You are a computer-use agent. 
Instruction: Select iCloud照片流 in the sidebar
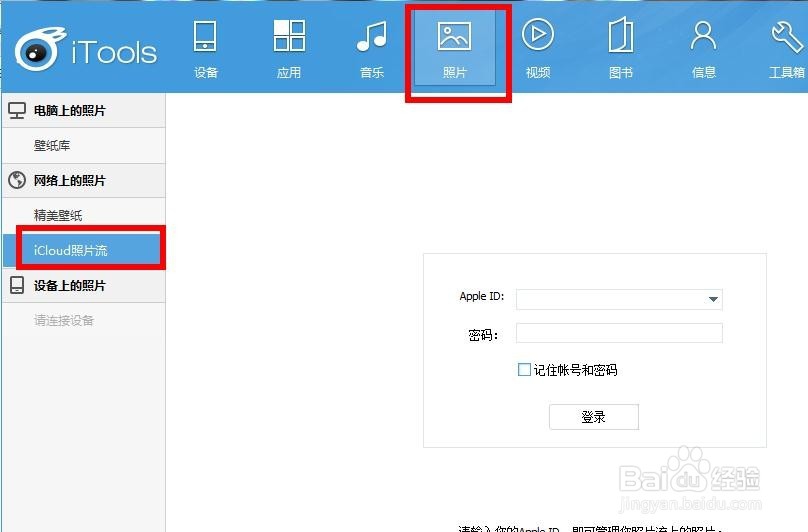[84, 250]
